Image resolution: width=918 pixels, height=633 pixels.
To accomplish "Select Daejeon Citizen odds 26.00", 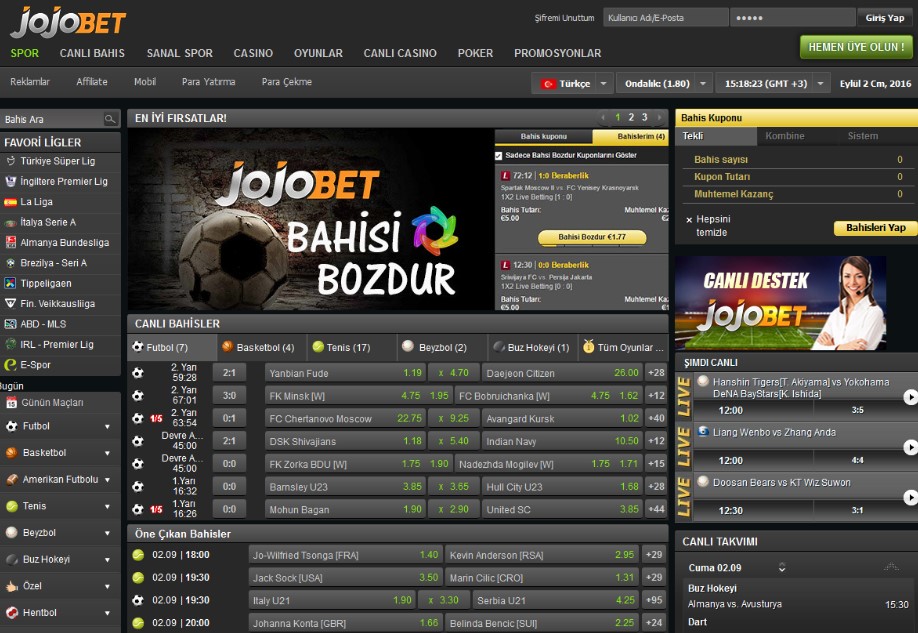I will pyautogui.click(x=626, y=373).
